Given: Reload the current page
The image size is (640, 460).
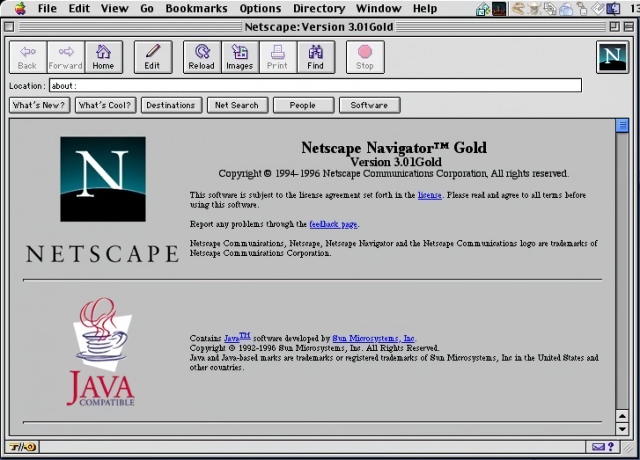Looking at the screenshot, I should (x=201, y=57).
